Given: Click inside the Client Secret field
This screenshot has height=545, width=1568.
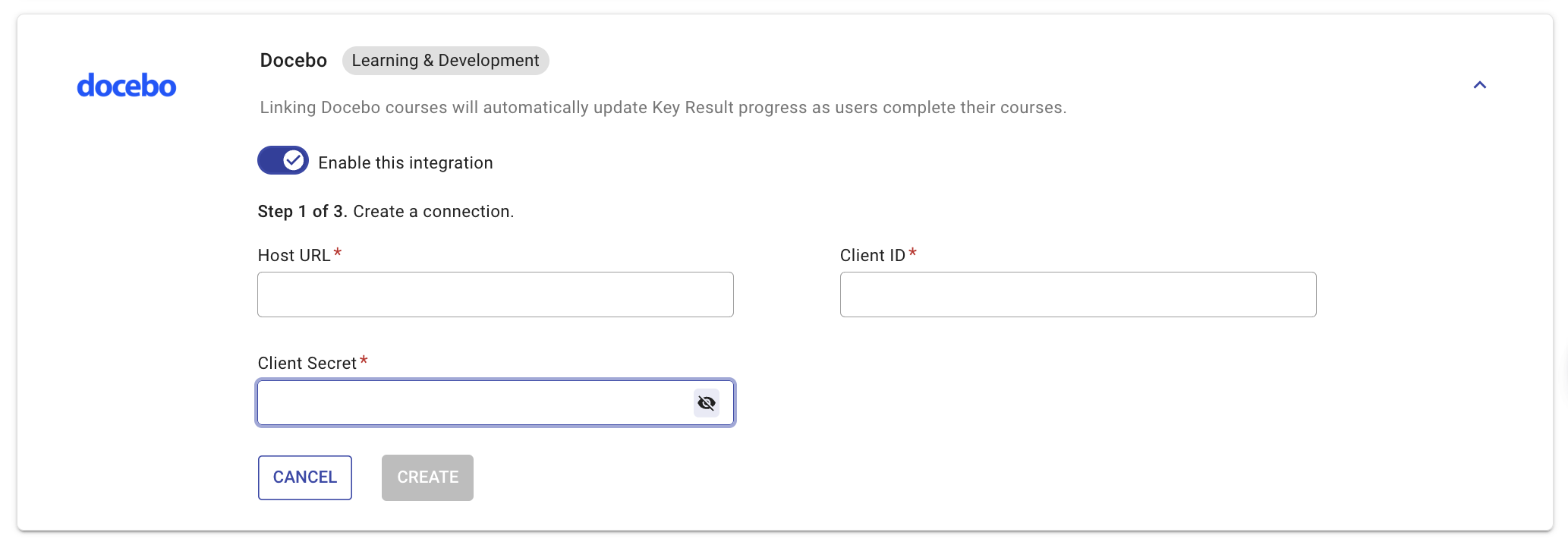Looking at the screenshot, I should click(474, 402).
